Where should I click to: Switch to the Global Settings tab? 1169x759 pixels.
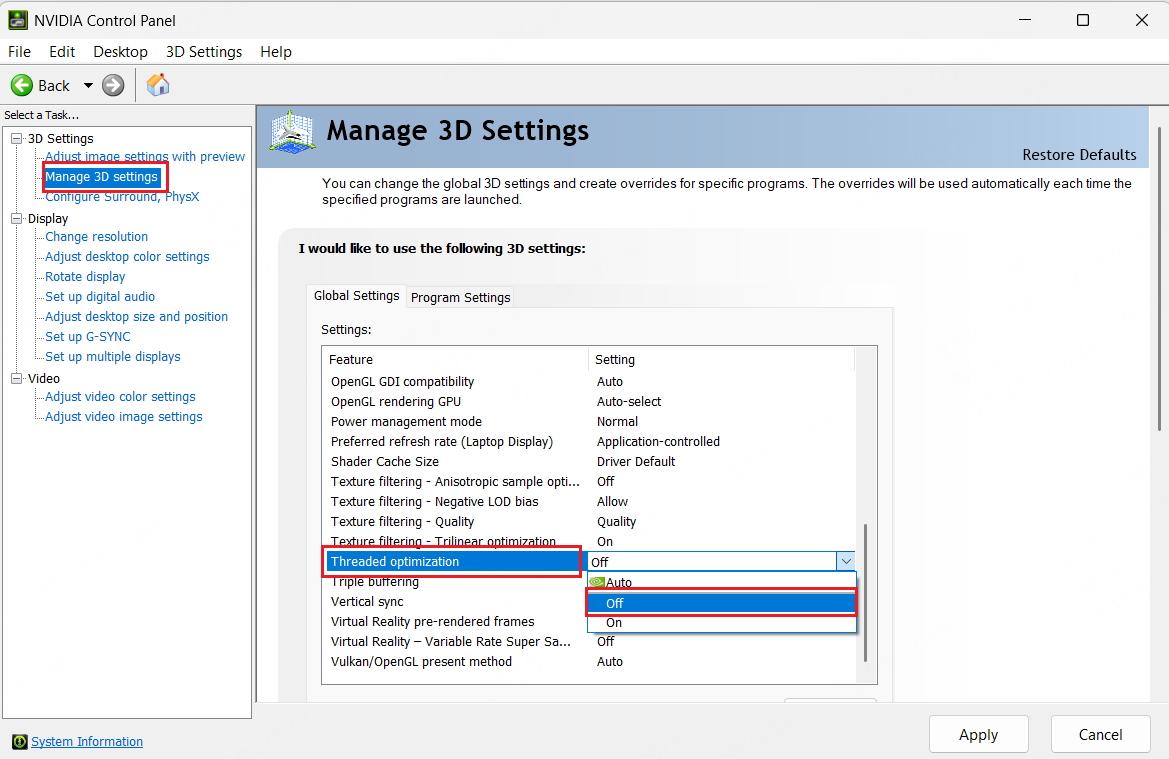[356, 296]
